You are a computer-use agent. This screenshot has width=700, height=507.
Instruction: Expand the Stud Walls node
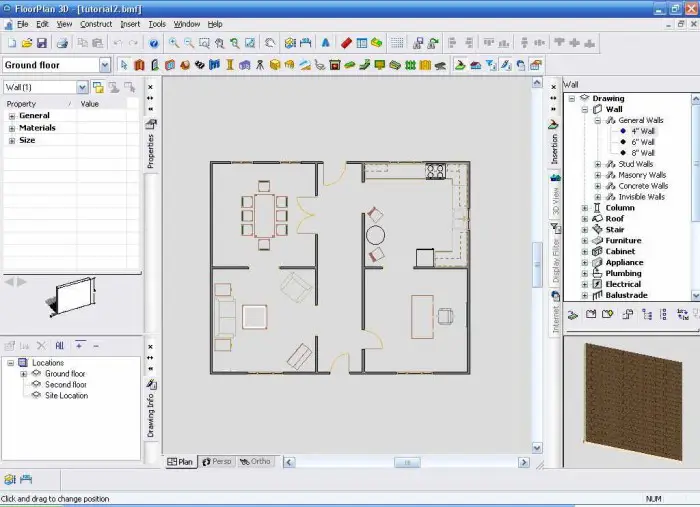598,164
